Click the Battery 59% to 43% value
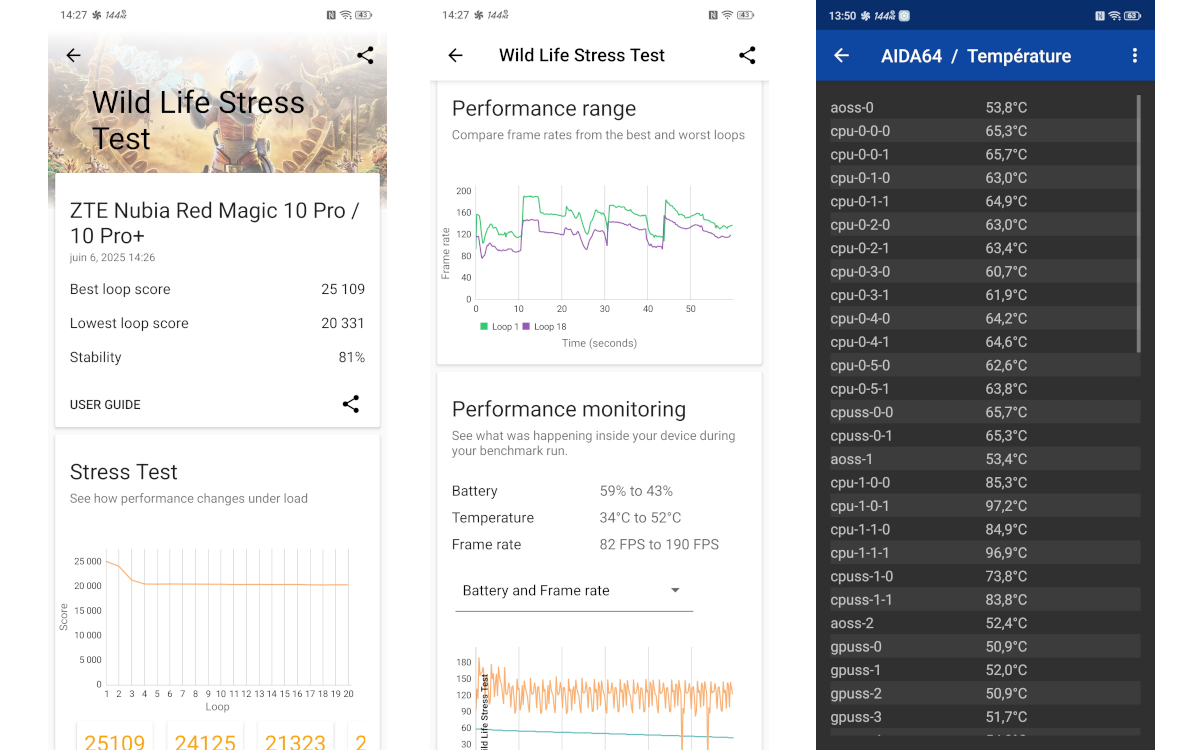 [x=636, y=491]
